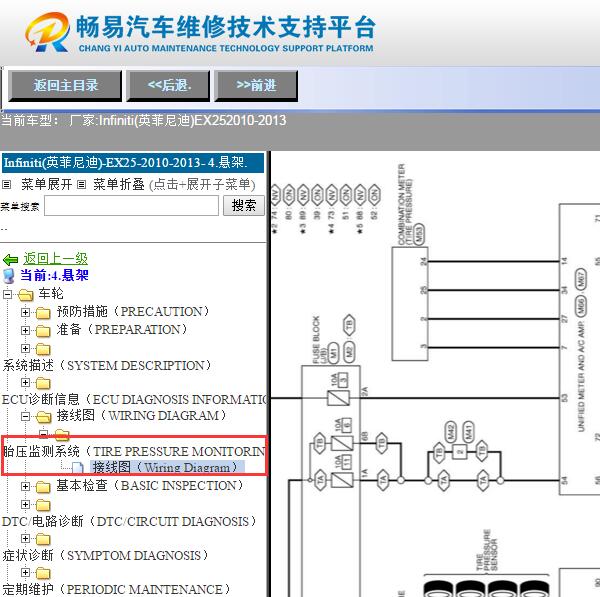This screenshot has width=600, height=597.
Task: Click the computer icon beside 当前:4.悬架
Action: click(x=8, y=276)
